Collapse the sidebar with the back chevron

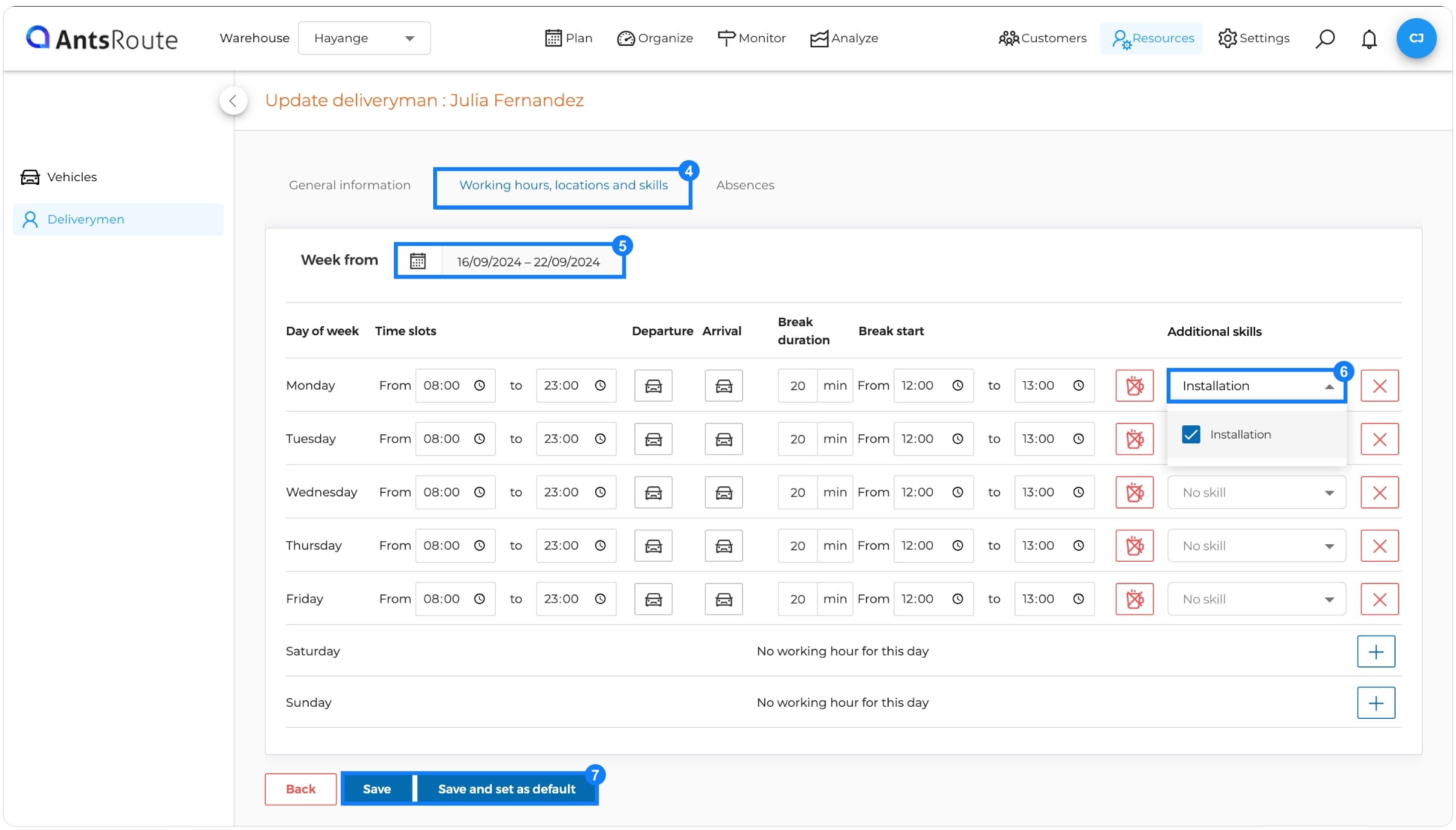coord(233,101)
